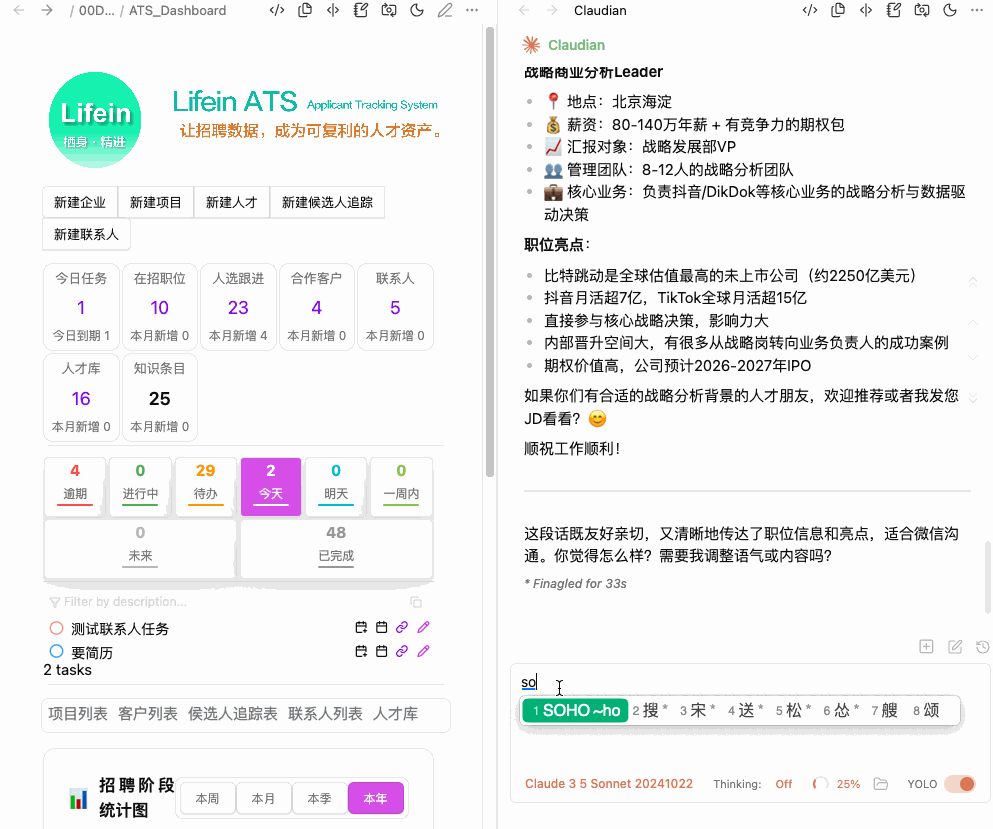Screen dimensions: 993x829
Task: Click 新建企业 button
Action: pos(80,202)
